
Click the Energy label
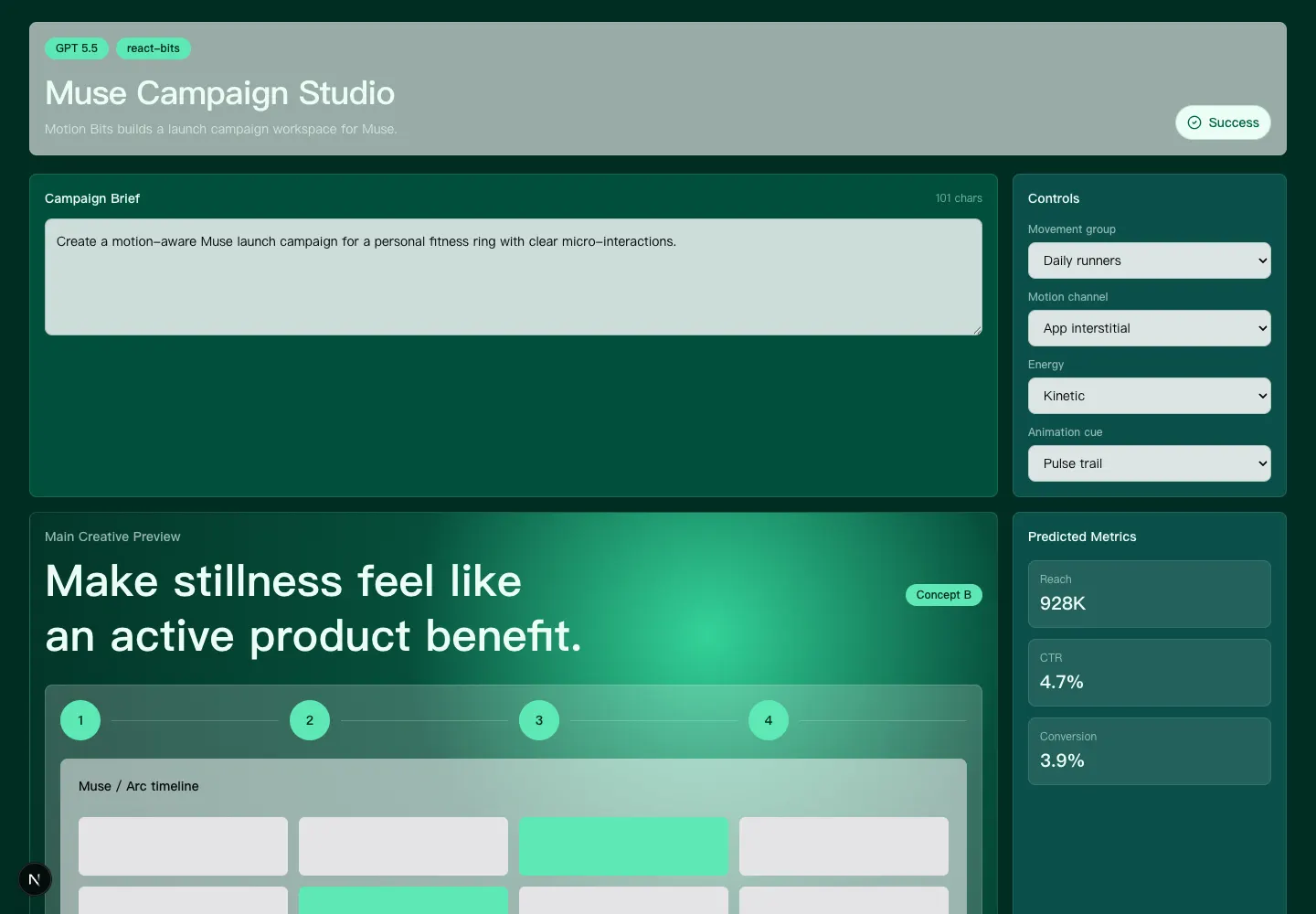(x=1045, y=365)
